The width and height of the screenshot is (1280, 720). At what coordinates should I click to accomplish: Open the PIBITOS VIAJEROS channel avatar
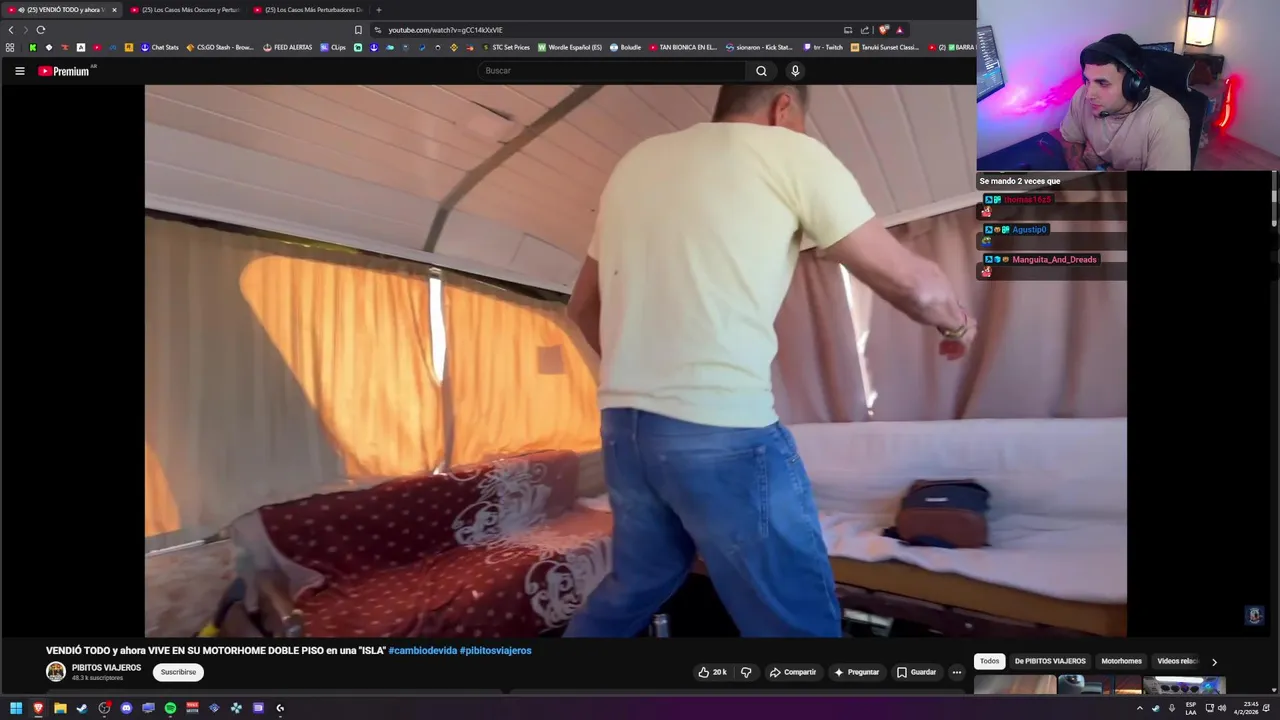56,672
